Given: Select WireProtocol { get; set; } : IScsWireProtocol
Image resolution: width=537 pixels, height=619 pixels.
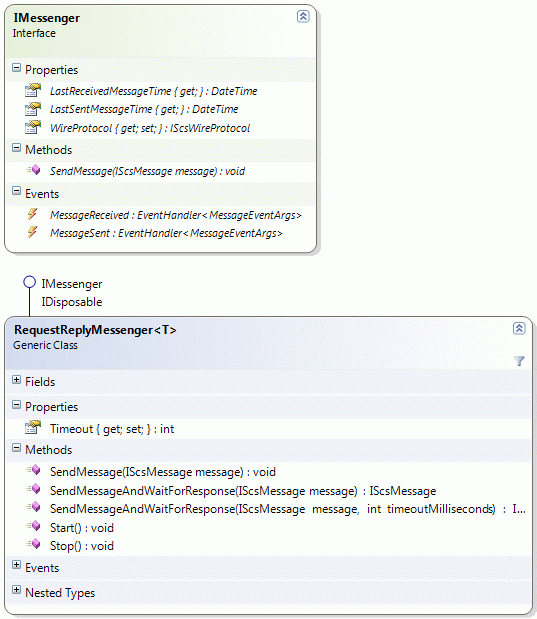Looking at the screenshot, I should pyautogui.click(x=150, y=128).
